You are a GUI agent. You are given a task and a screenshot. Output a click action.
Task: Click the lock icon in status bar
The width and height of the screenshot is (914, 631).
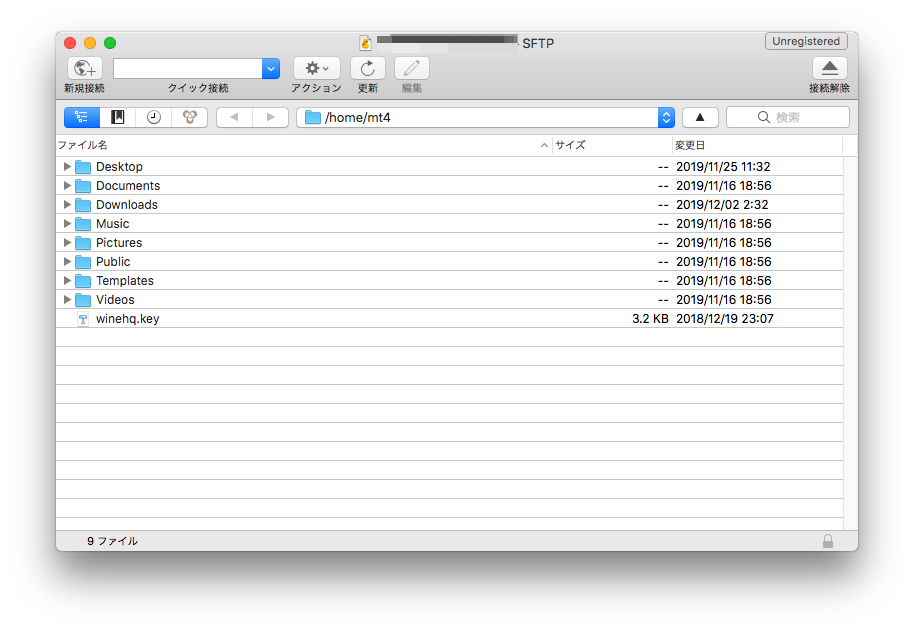pos(828,541)
